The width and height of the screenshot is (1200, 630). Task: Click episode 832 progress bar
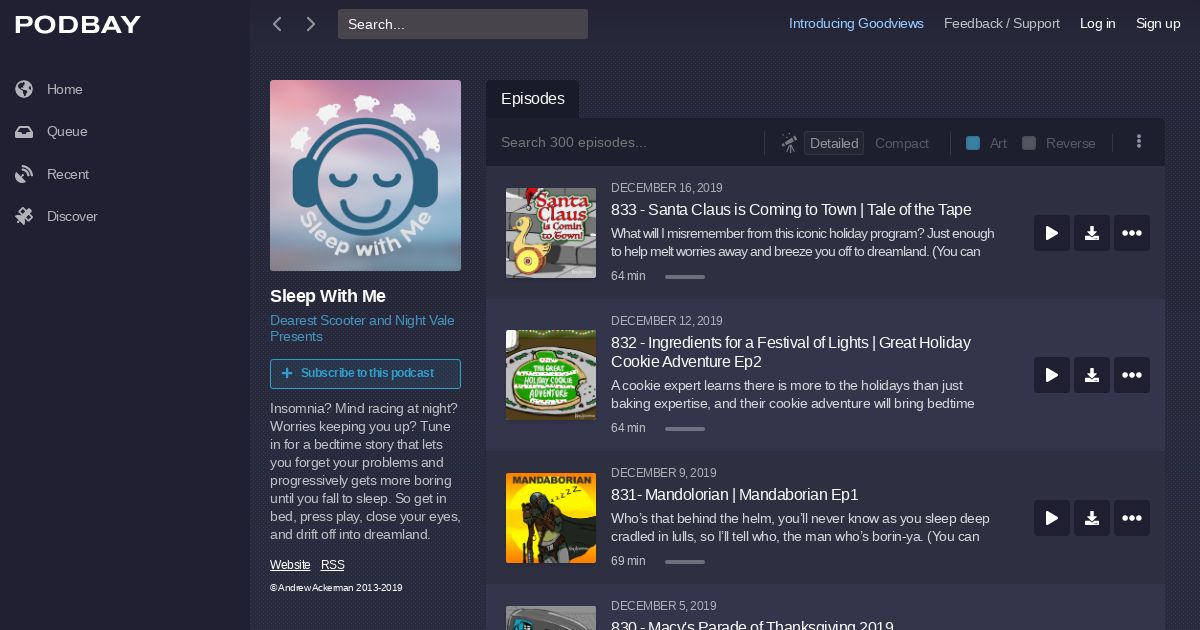click(x=685, y=429)
